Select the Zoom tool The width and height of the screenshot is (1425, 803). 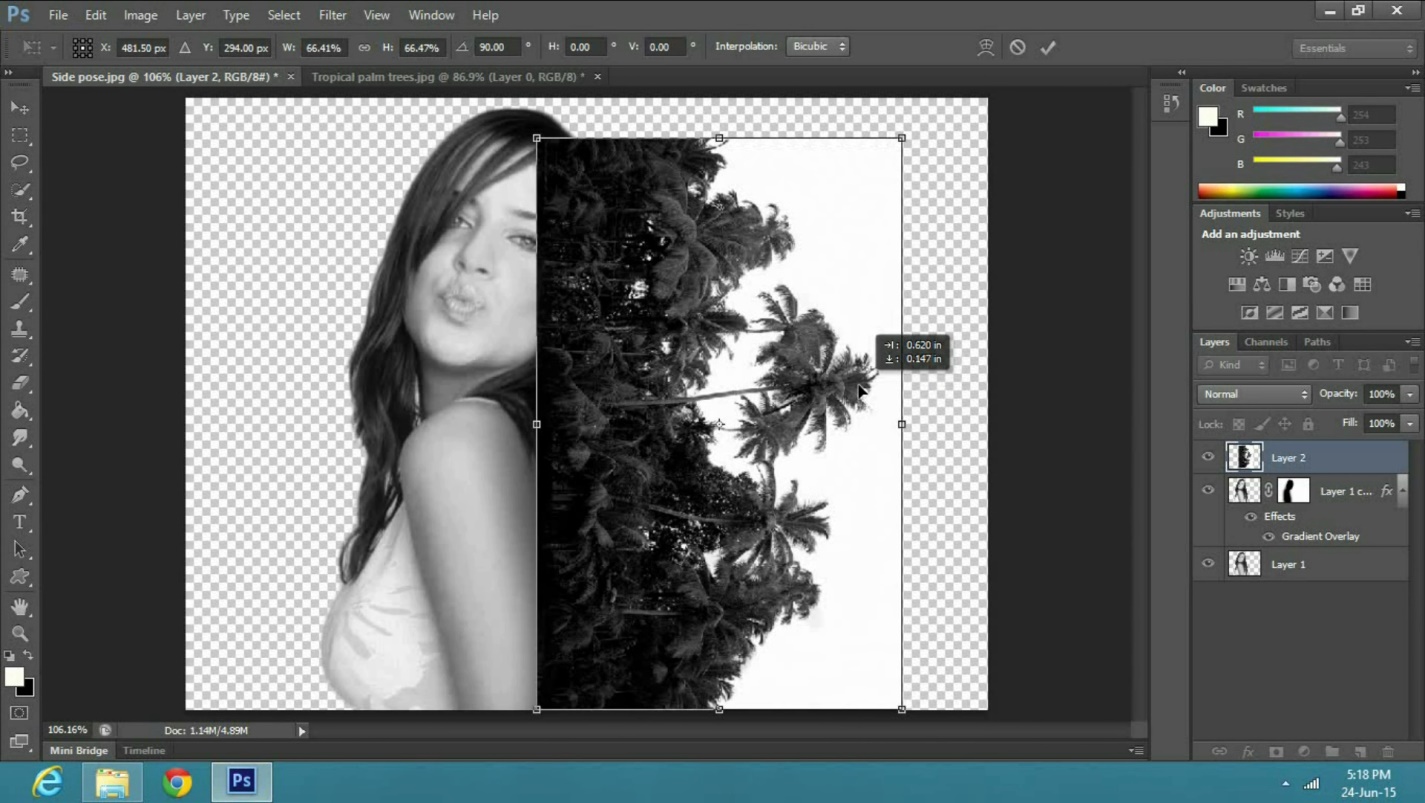point(19,633)
